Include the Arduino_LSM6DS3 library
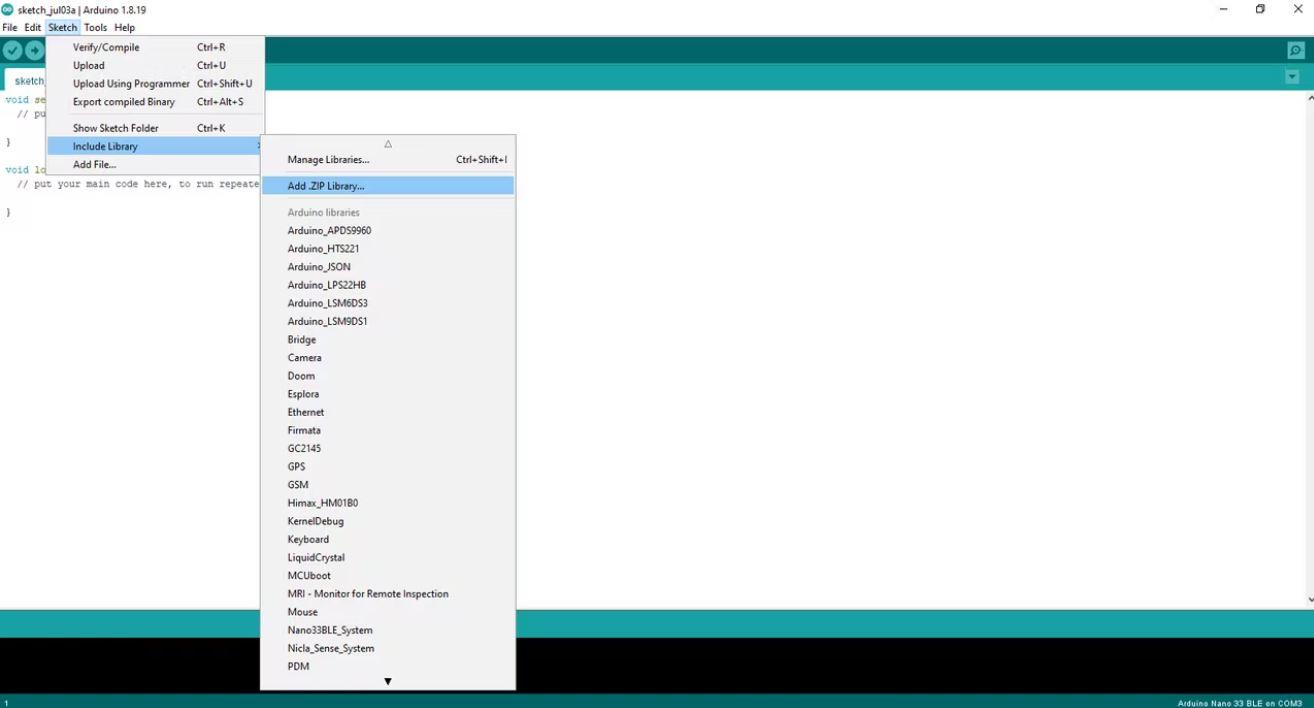Image resolution: width=1314 pixels, height=708 pixels. 388,303
